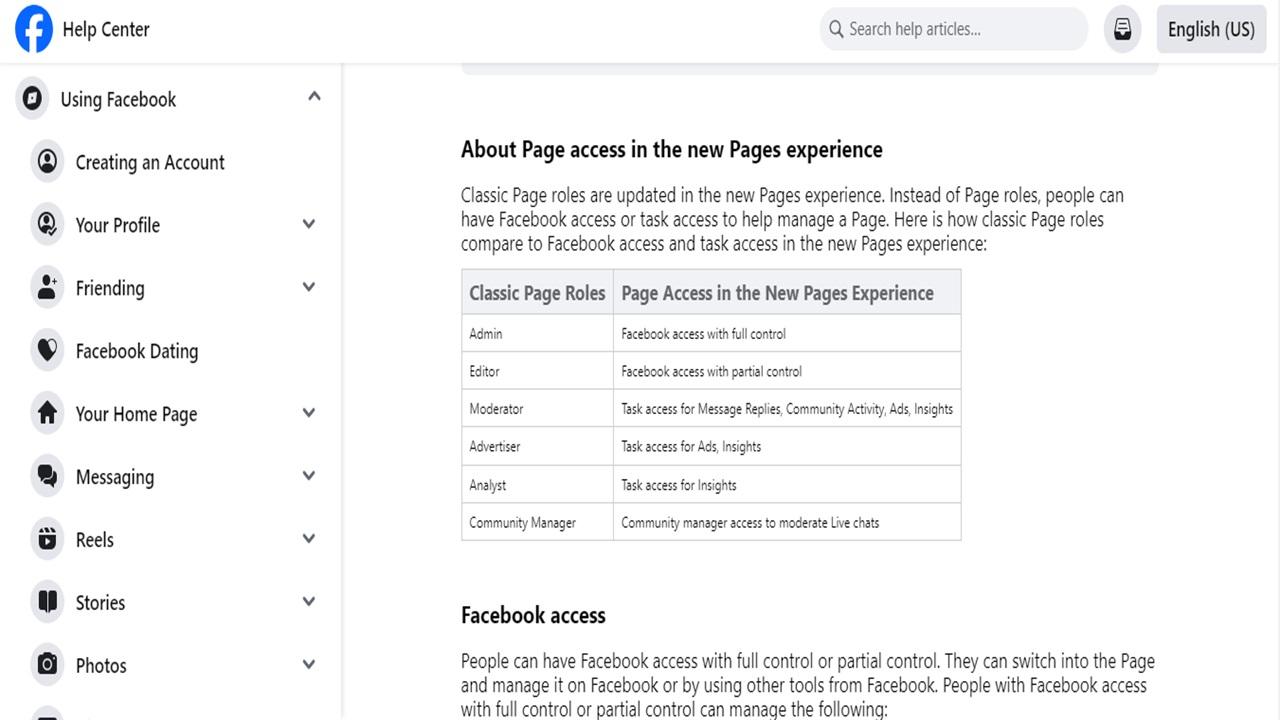
Task: Open Using Facebook menu item
Action: [118, 99]
